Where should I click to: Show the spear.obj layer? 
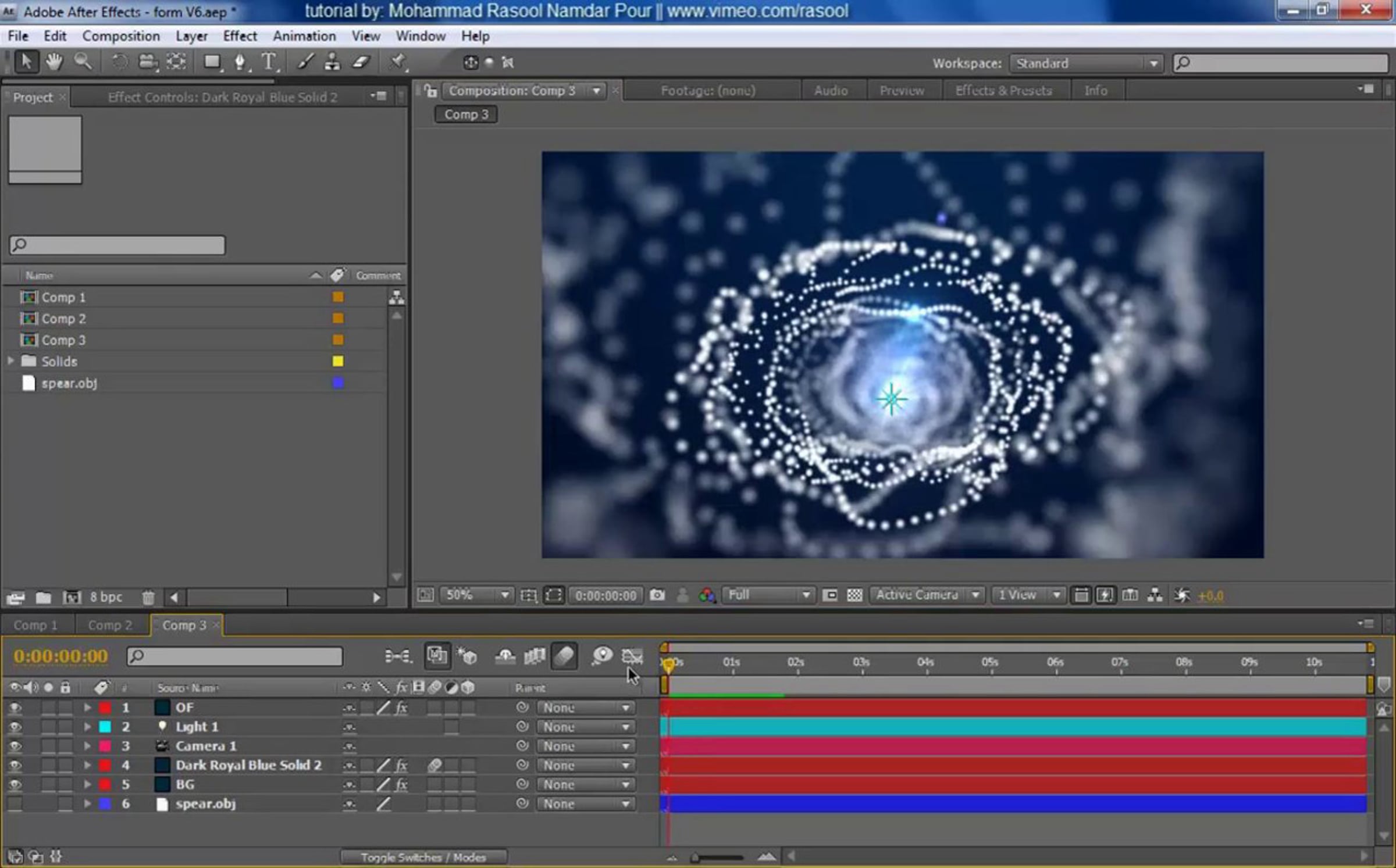click(x=15, y=804)
